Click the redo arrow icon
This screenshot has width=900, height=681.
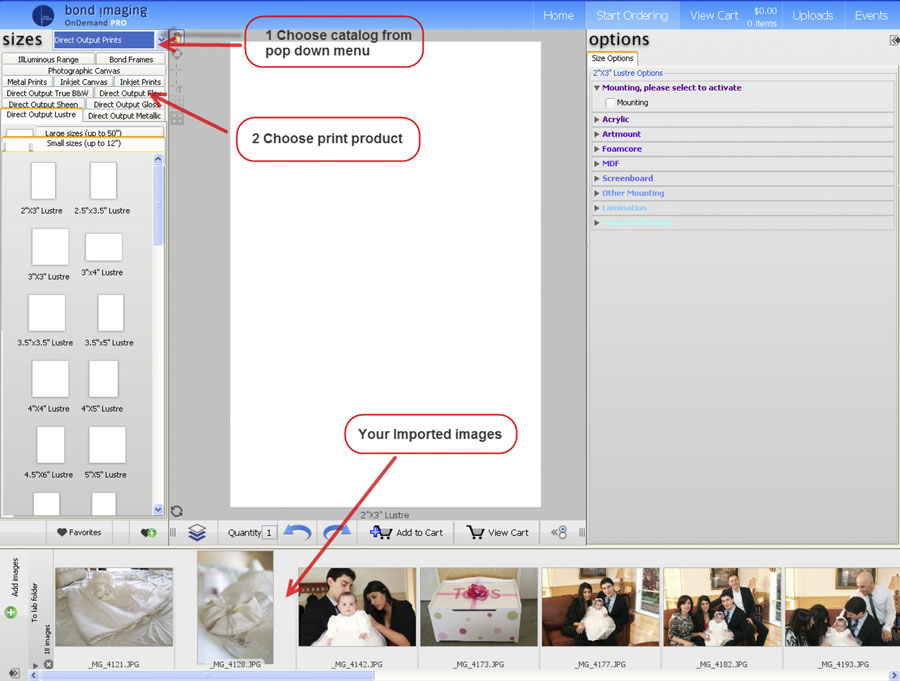pos(337,532)
